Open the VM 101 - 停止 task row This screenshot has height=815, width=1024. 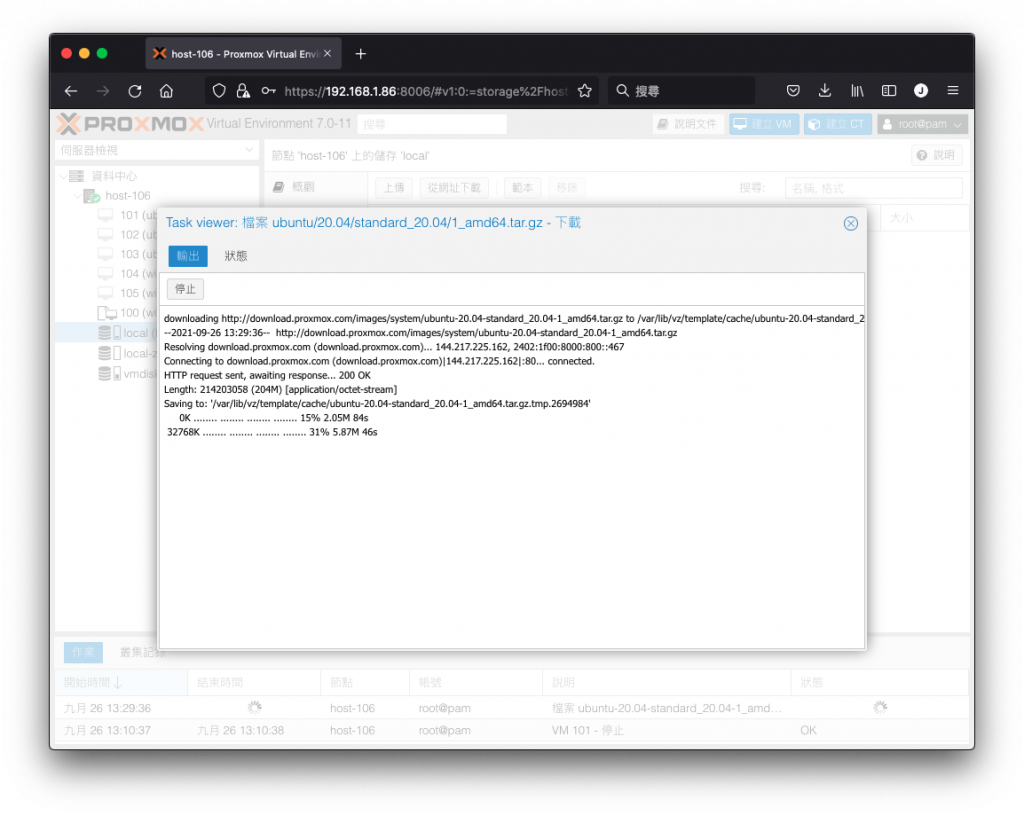pos(511,730)
